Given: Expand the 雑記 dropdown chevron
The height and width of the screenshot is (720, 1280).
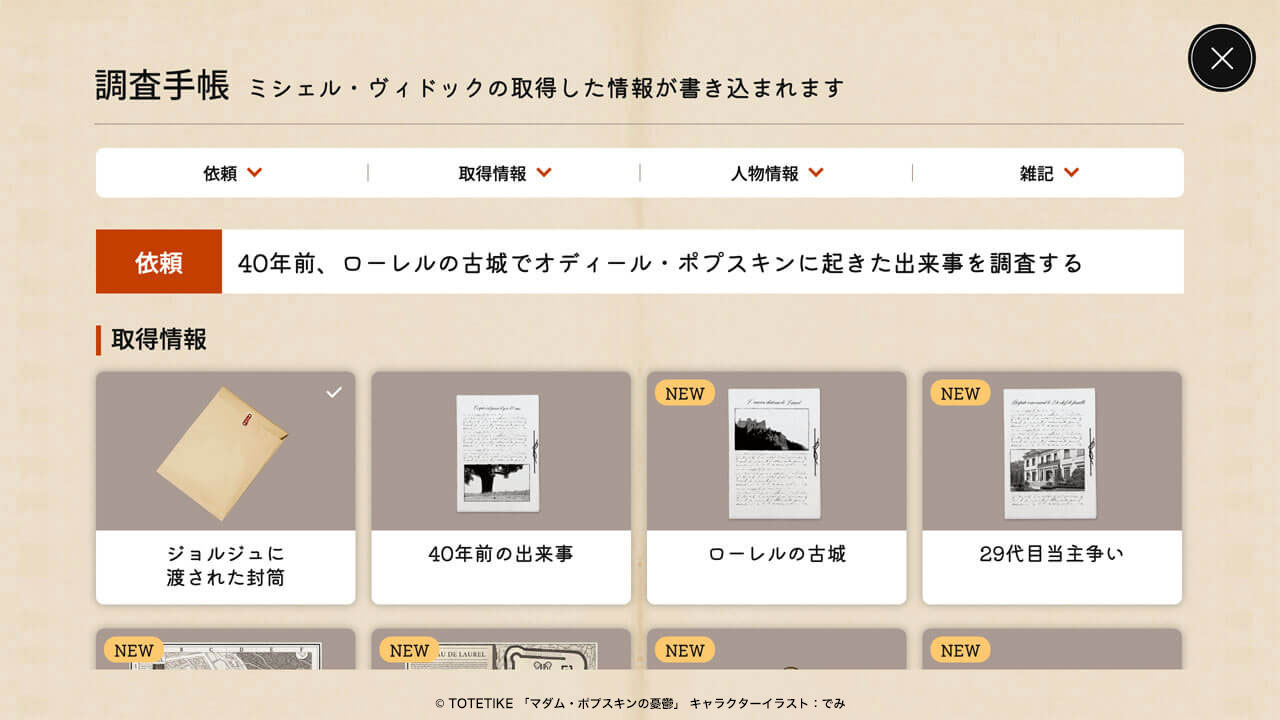Looking at the screenshot, I should (1071, 173).
